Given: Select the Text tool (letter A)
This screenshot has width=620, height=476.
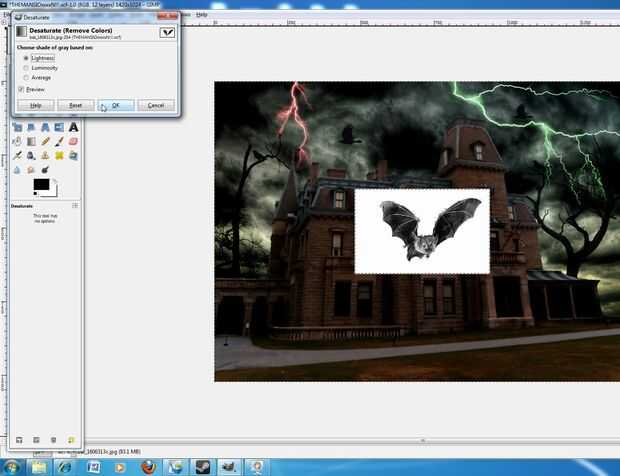Looking at the screenshot, I should (73, 127).
